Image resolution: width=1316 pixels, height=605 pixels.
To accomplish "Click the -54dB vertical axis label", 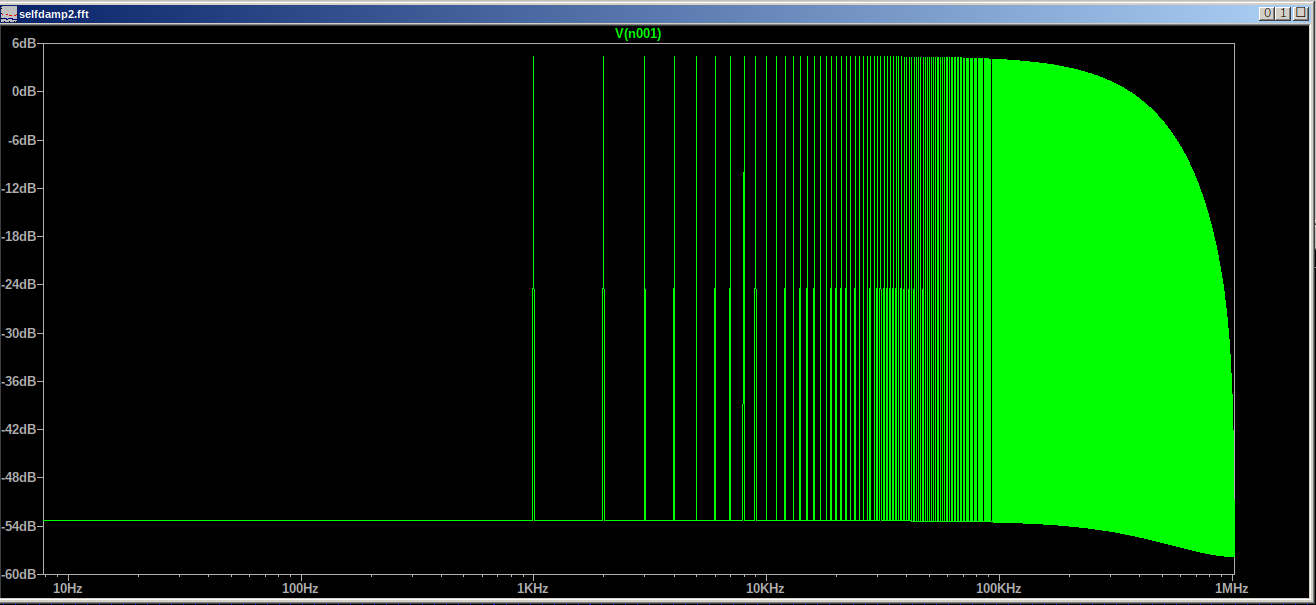I will (20, 526).
